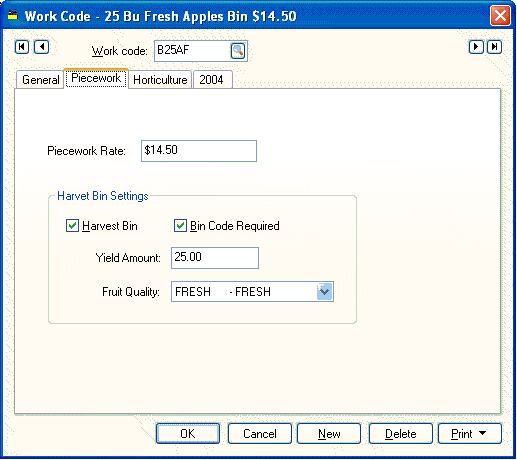Select the 2004 tab

[212, 80]
